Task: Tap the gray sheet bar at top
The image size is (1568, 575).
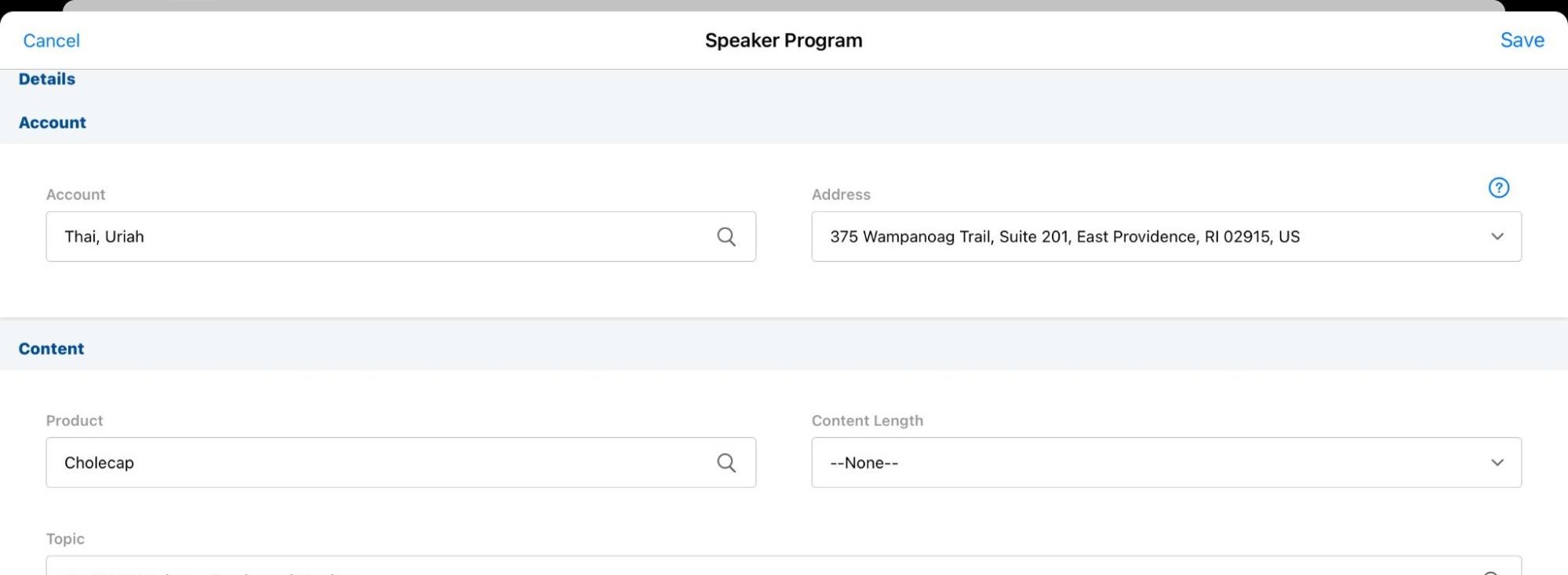Action: 783,5
